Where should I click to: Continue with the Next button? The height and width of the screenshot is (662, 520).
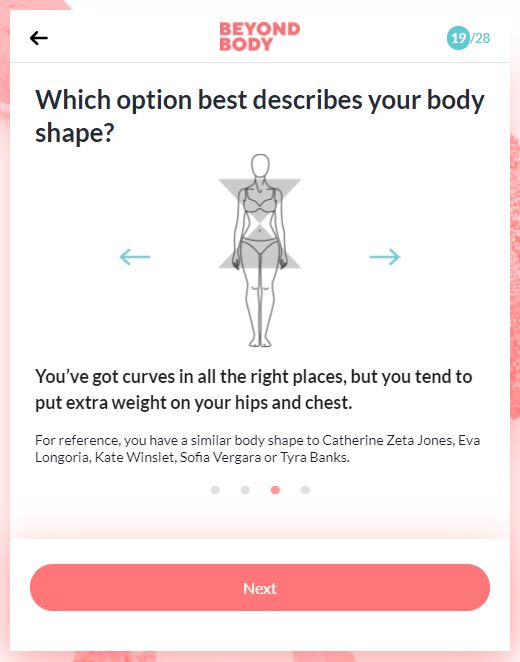tap(260, 588)
